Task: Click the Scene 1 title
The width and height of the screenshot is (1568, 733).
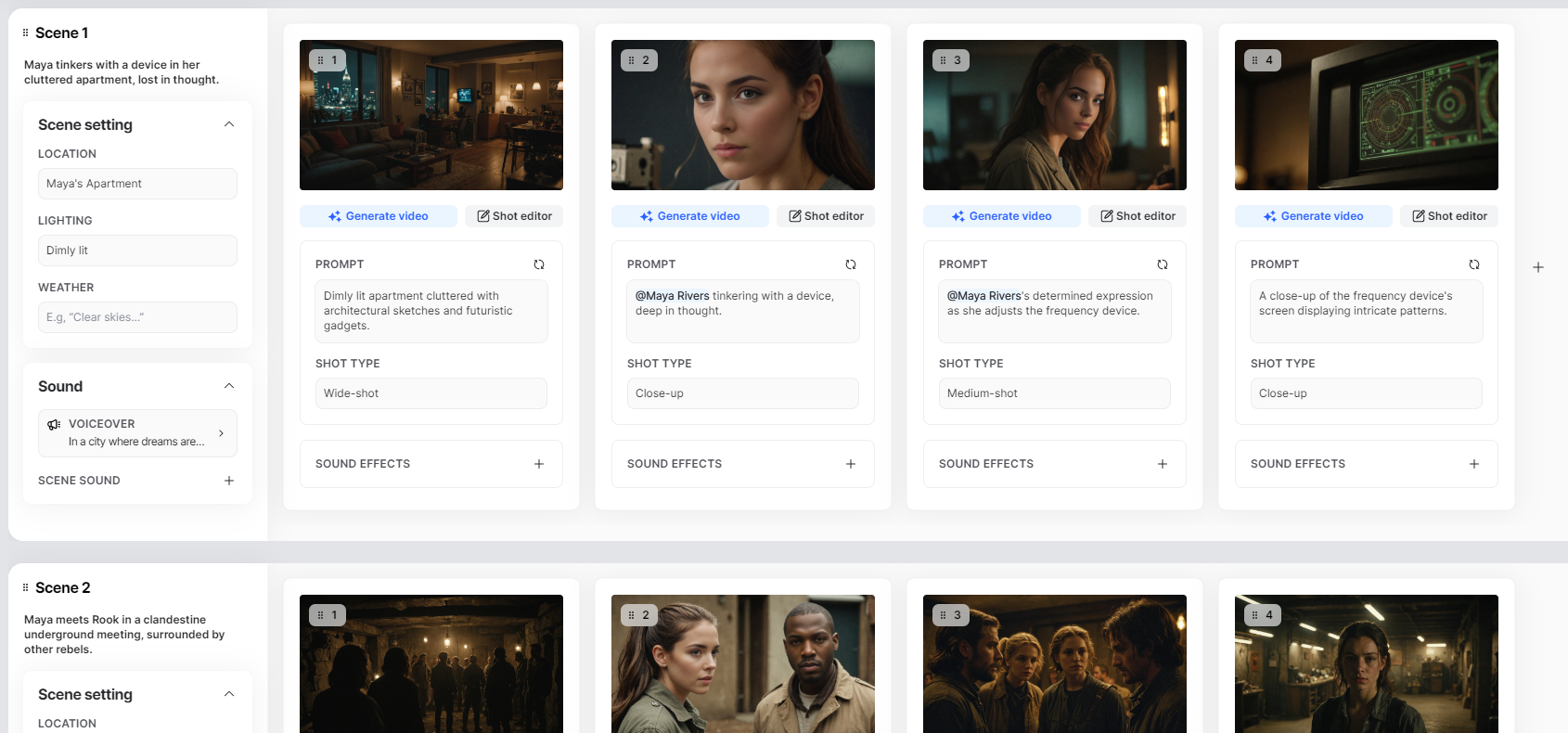Action: tap(62, 32)
